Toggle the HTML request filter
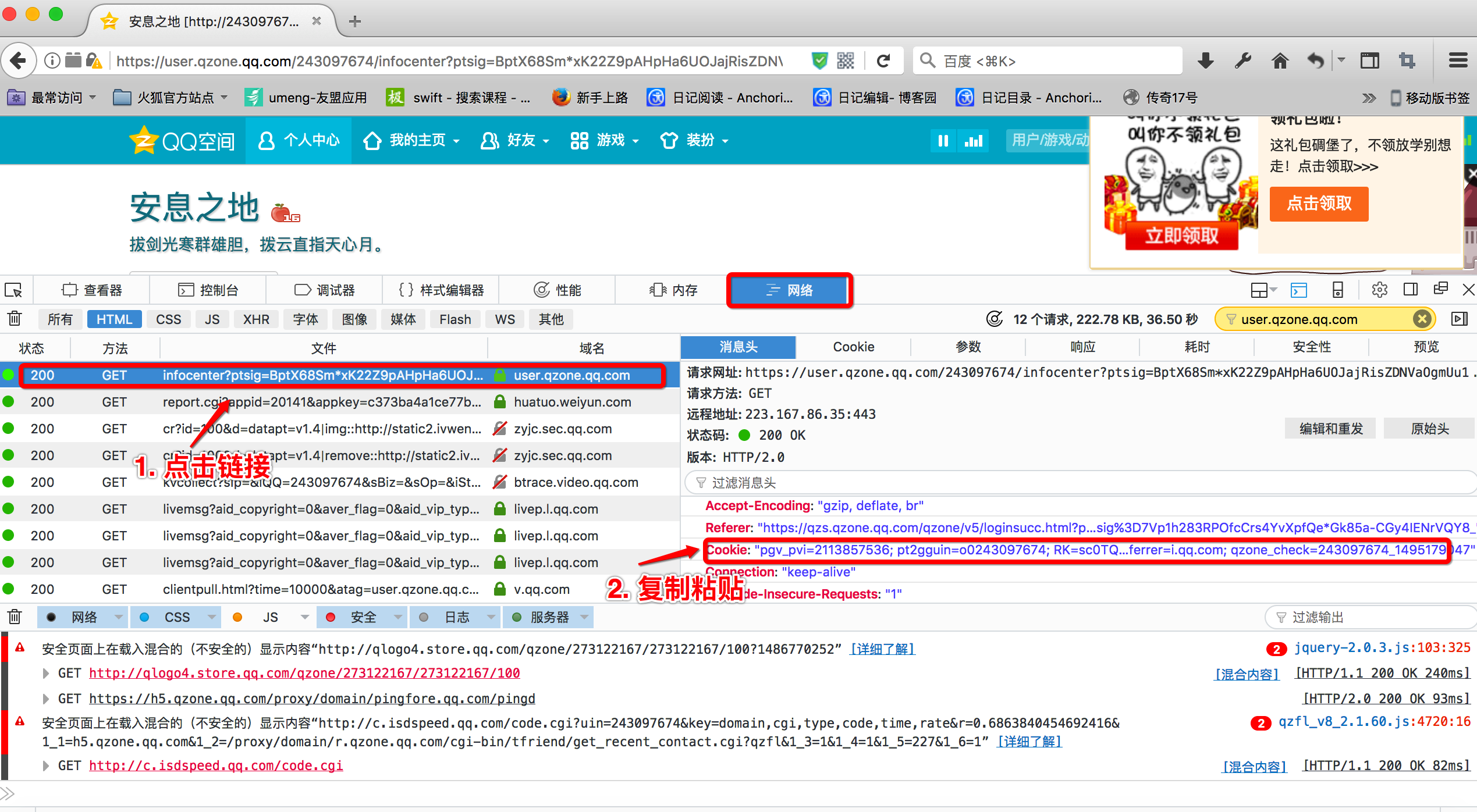The image size is (1477, 812). click(115, 319)
